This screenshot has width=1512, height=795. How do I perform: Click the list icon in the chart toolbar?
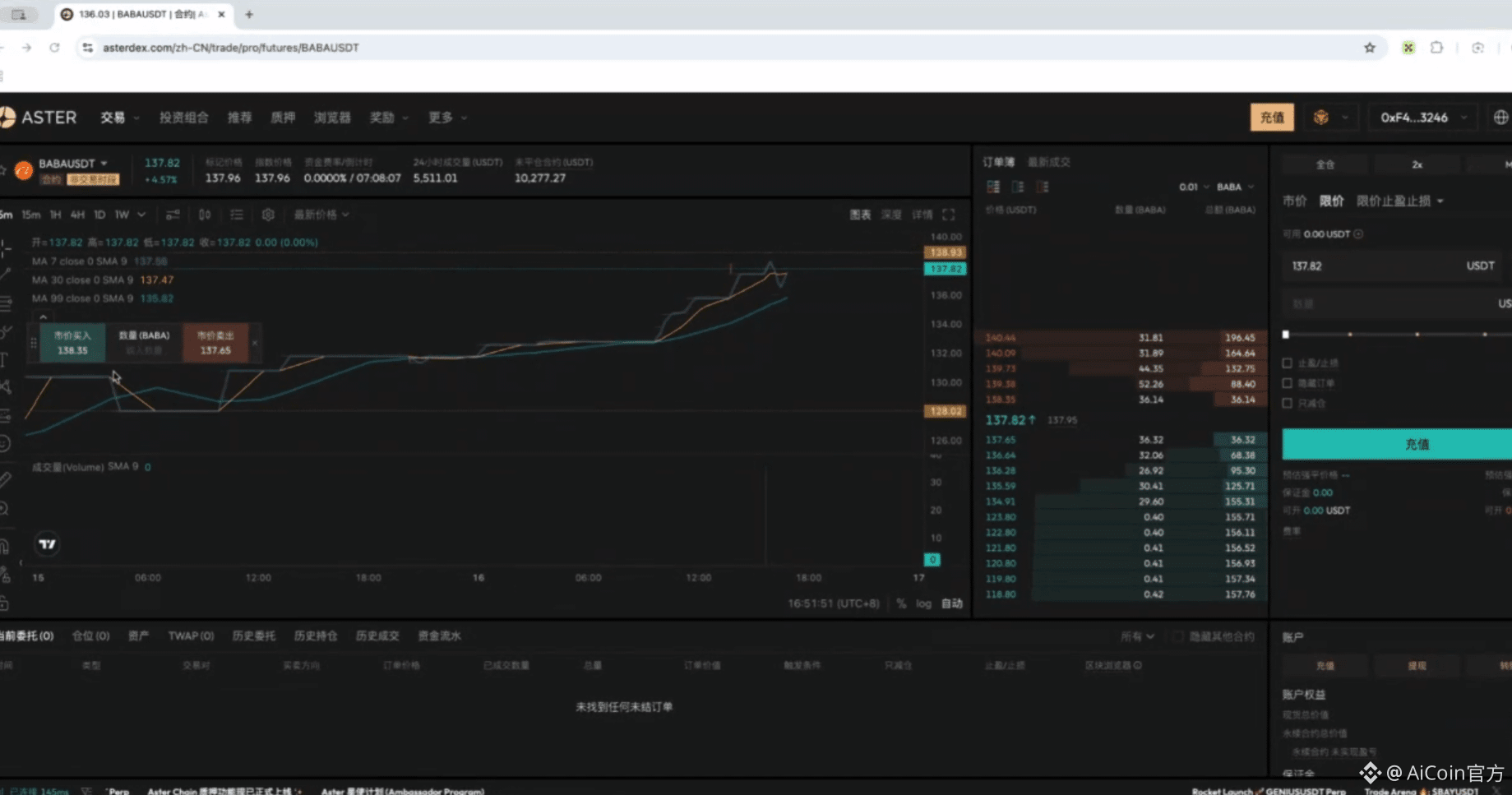237,215
